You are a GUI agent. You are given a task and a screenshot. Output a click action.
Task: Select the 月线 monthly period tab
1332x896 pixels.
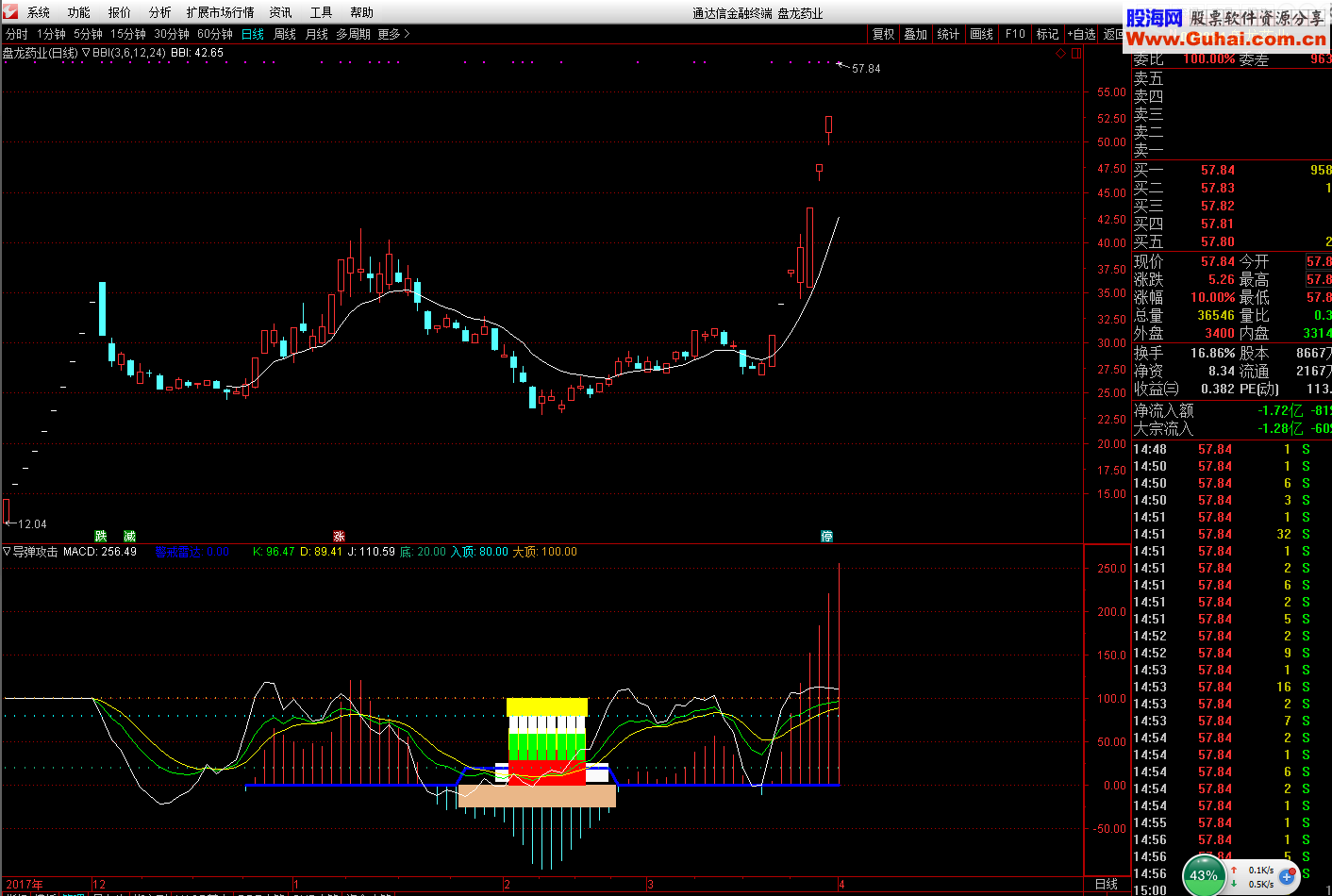pyautogui.click(x=317, y=34)
